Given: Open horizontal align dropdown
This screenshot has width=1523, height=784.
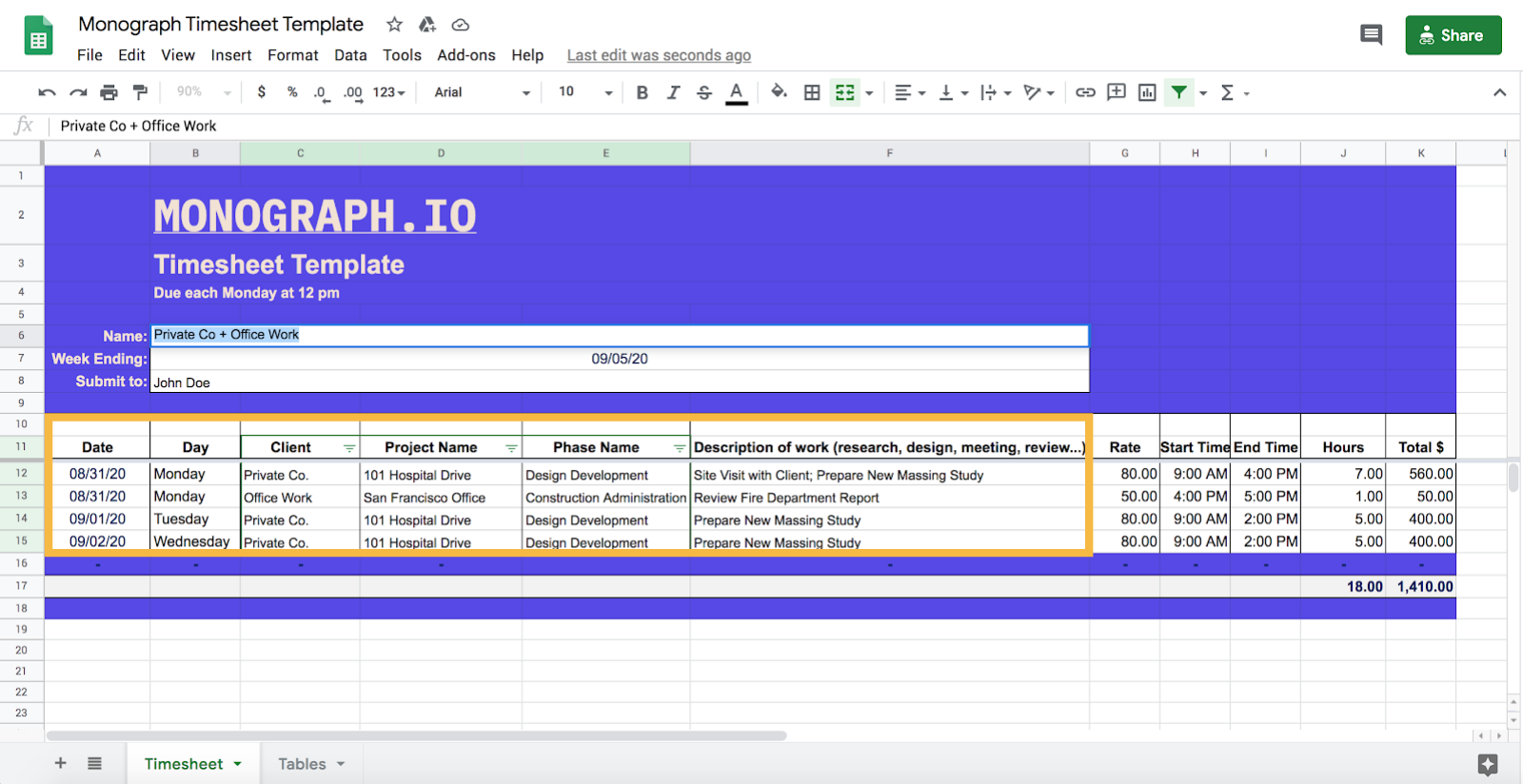Looking at the screenshot, I should (x=911, y=92).
